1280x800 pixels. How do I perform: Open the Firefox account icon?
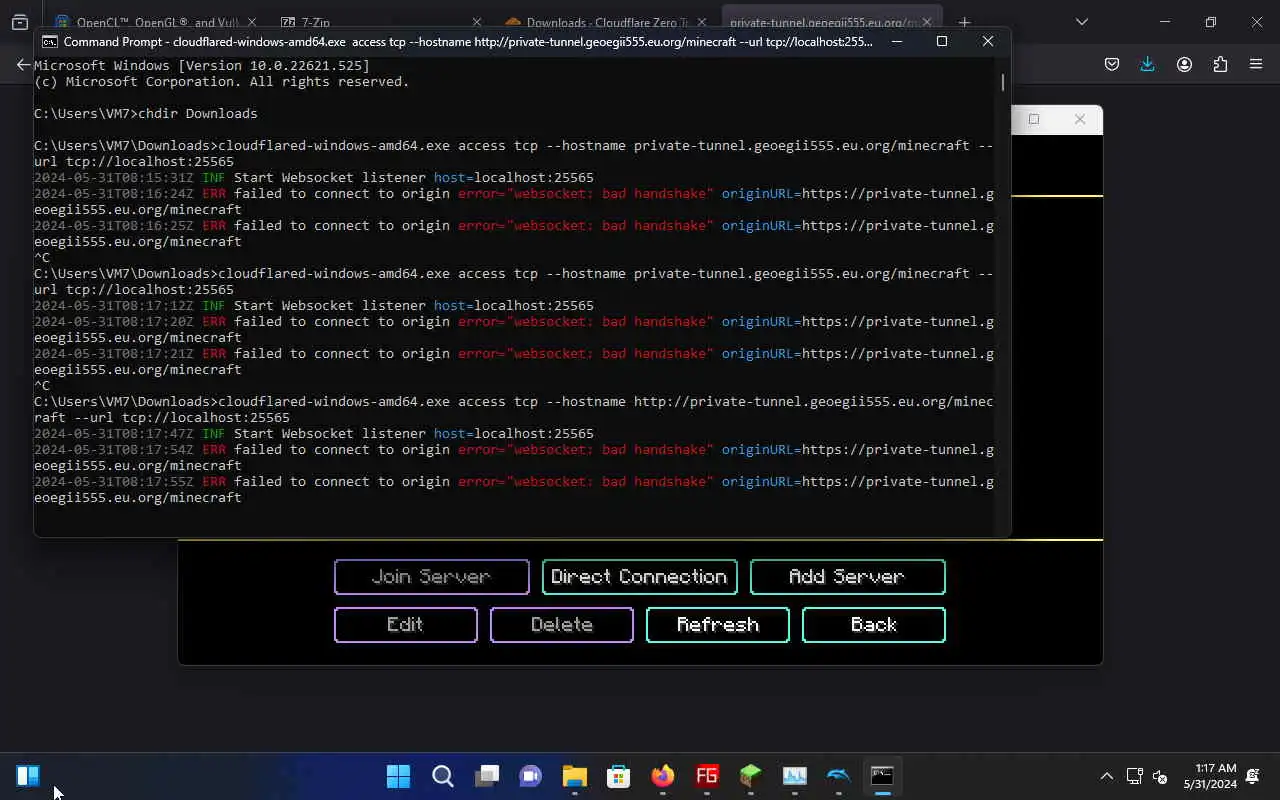[x=1184, y=65]
